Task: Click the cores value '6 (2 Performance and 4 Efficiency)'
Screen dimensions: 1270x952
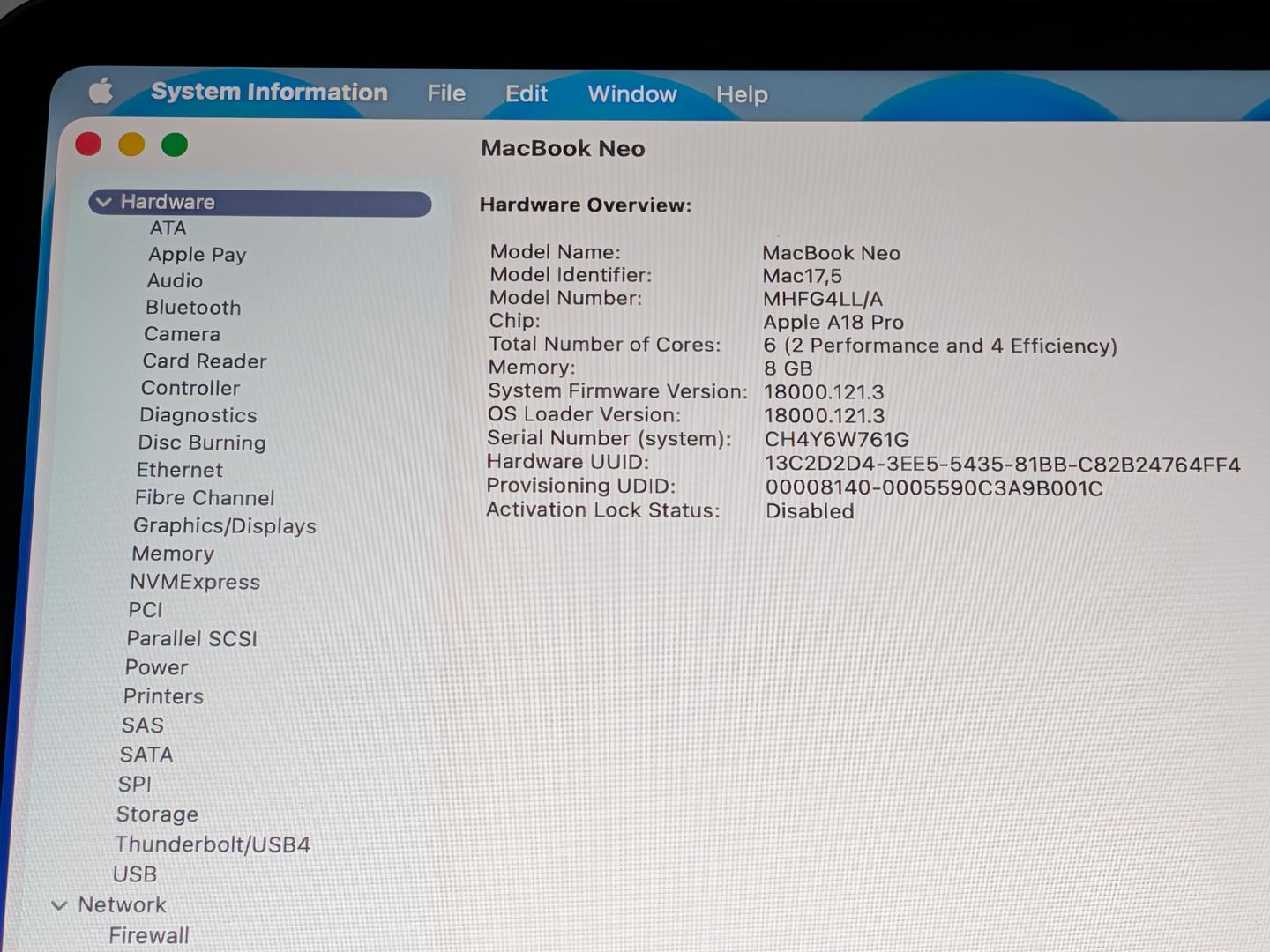Action: point(940,346)
